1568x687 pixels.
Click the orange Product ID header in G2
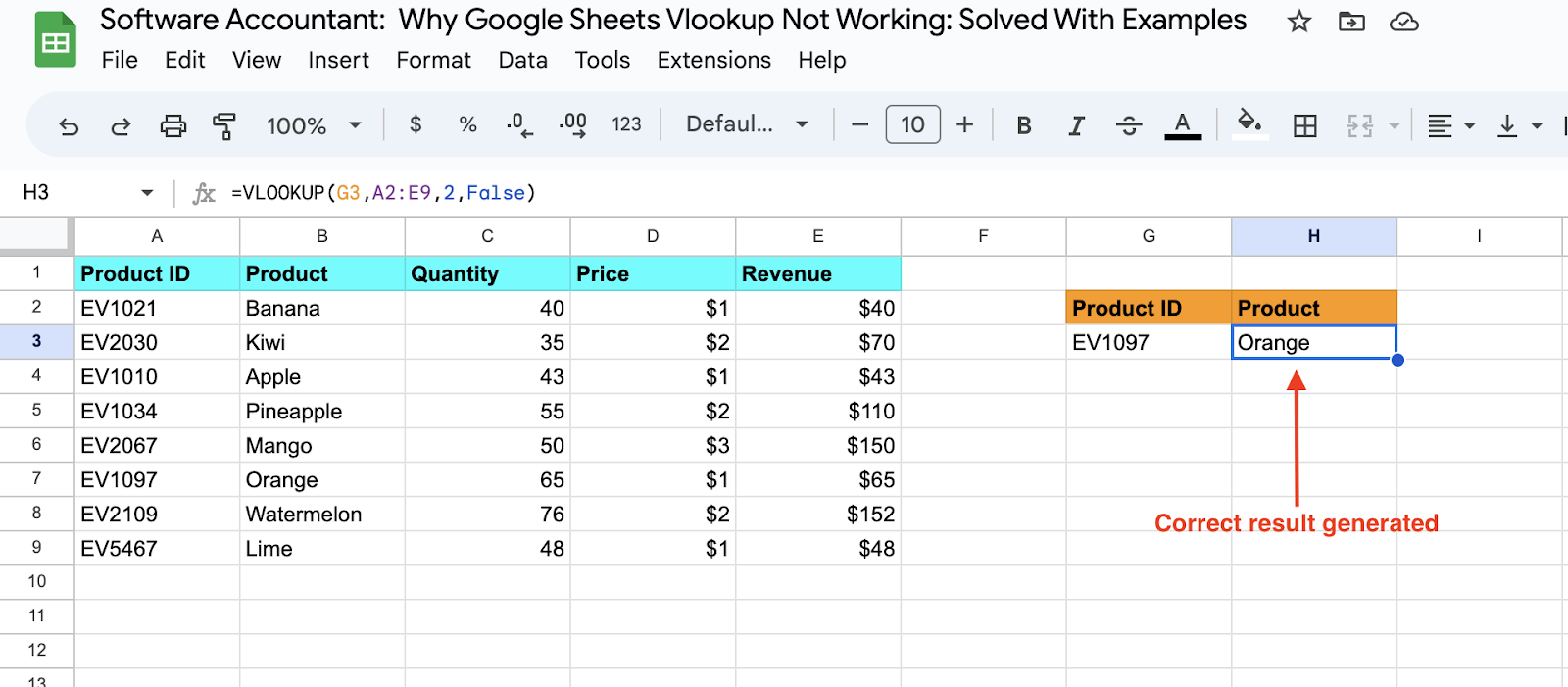[1149, 308]
